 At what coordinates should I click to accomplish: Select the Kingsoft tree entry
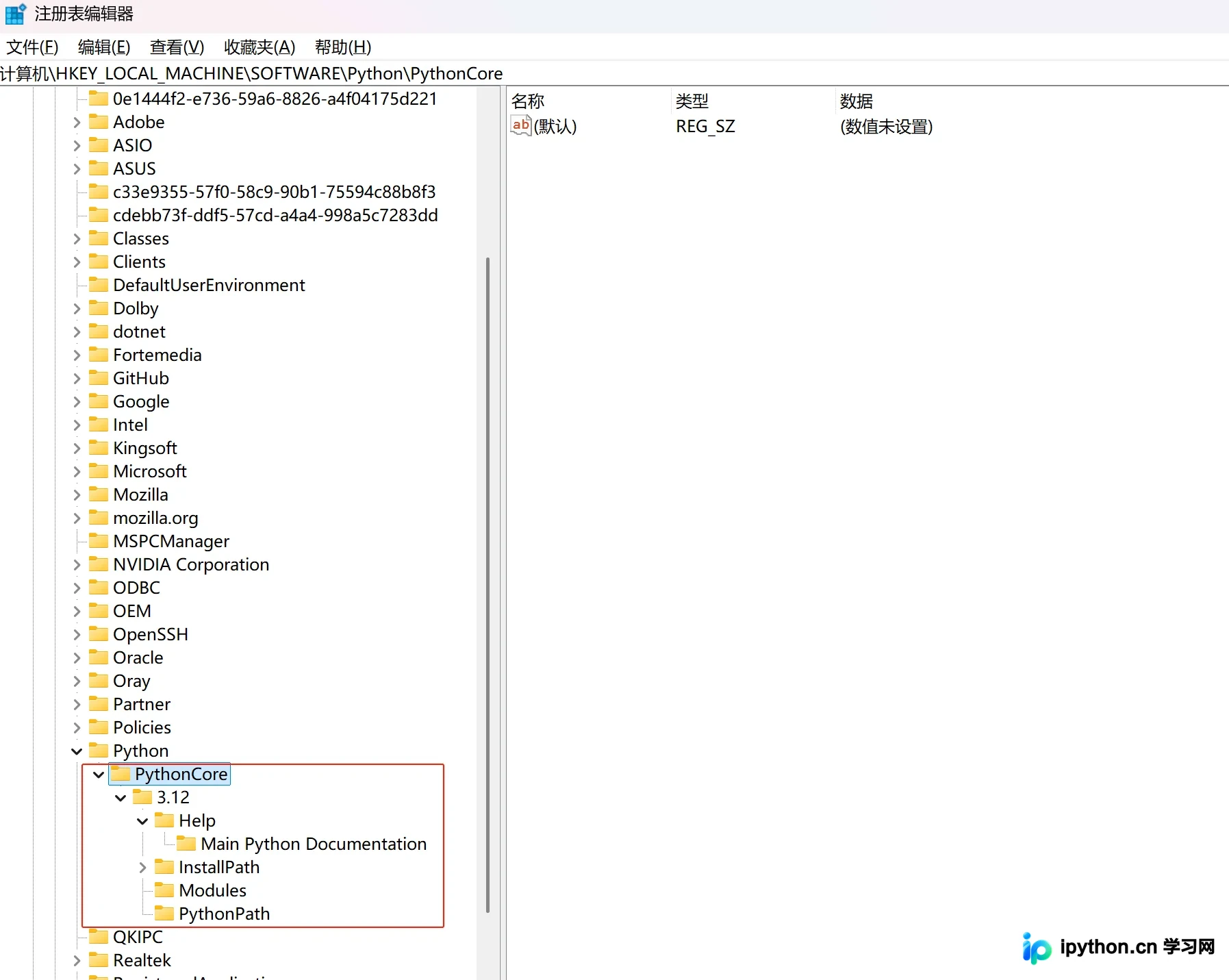coord(145,448)
